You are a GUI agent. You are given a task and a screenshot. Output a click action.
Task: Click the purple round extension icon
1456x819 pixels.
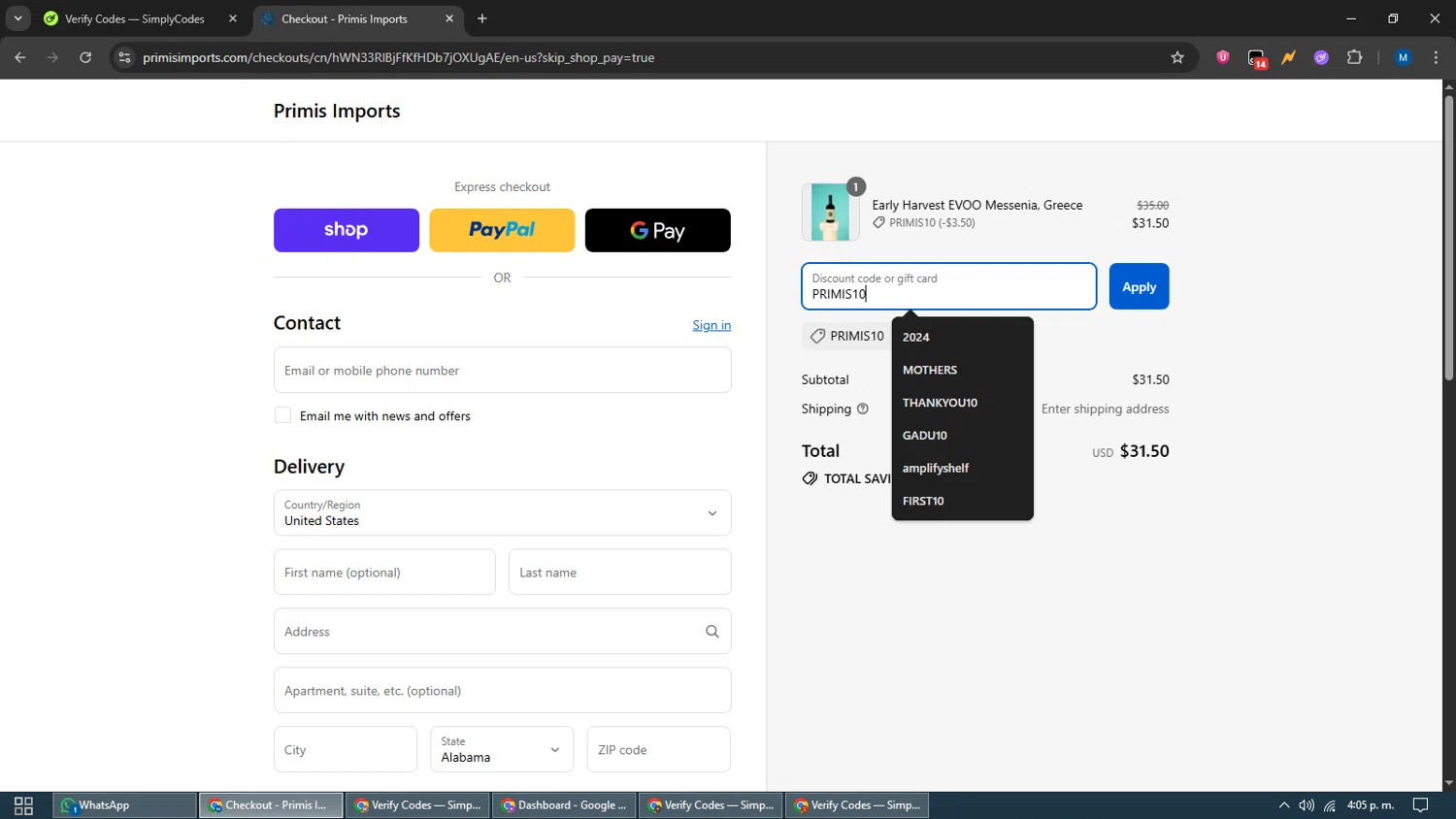click(x=1321, y=57)
